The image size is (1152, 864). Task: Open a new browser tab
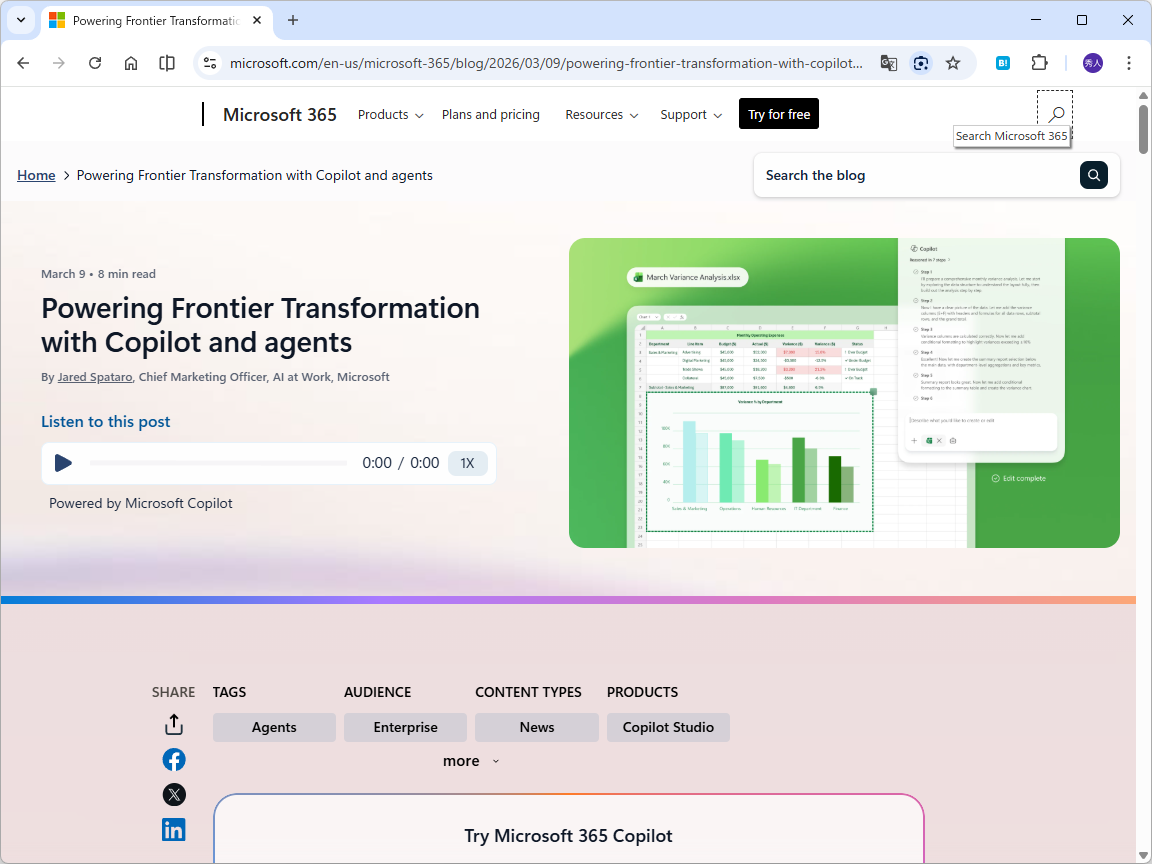(292, 21)
